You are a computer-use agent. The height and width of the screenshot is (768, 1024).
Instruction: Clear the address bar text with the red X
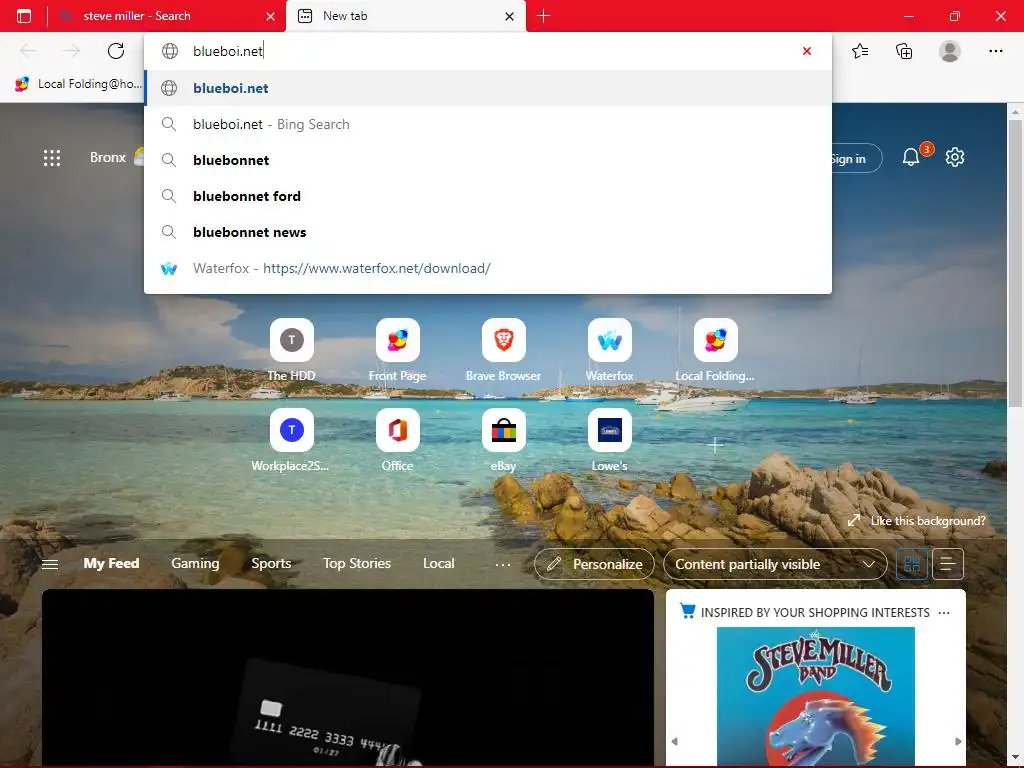[x=807, y=51]
